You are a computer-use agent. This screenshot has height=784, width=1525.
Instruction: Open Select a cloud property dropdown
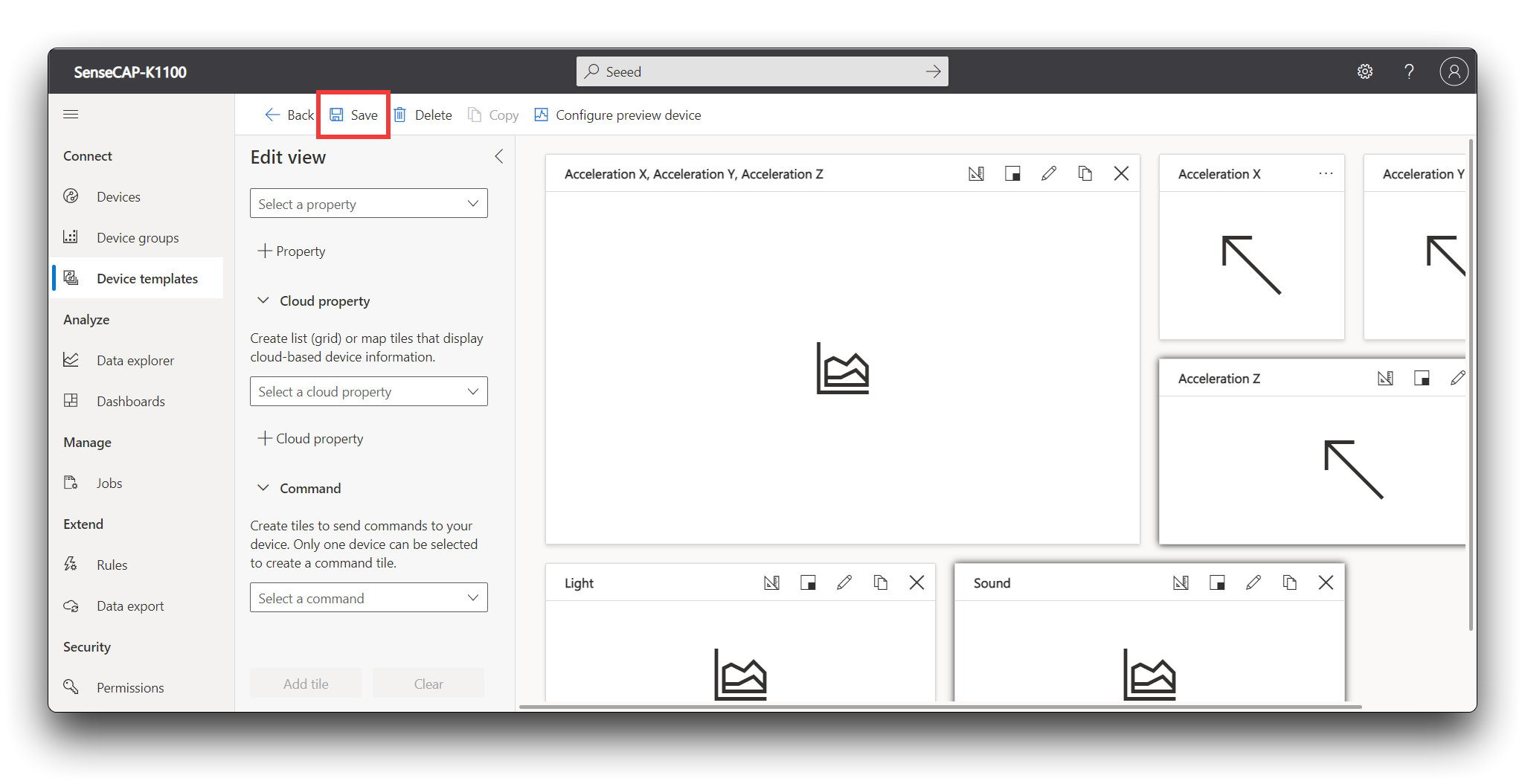point(369,391)
